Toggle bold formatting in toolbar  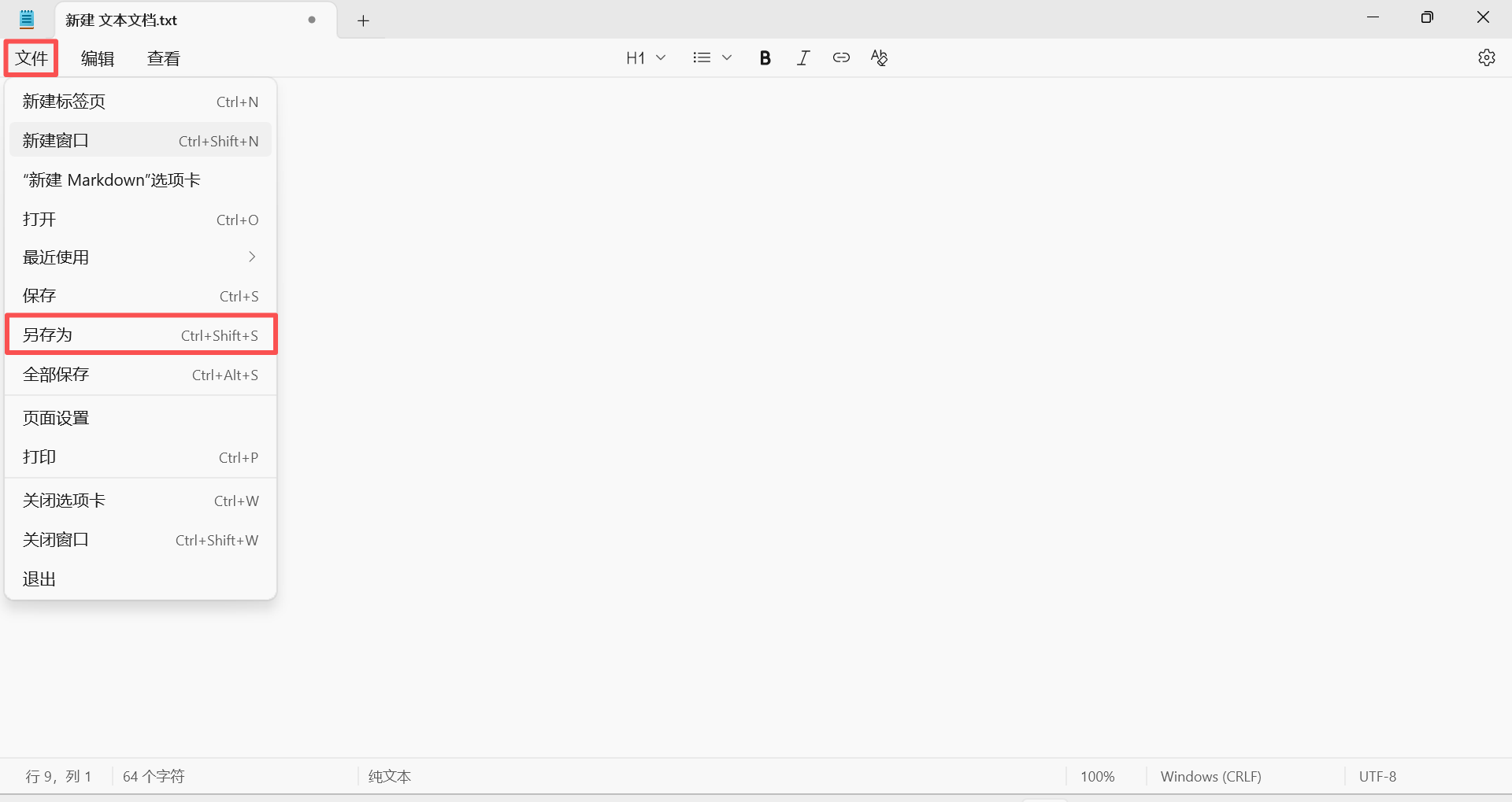click(x=765, y=57)
